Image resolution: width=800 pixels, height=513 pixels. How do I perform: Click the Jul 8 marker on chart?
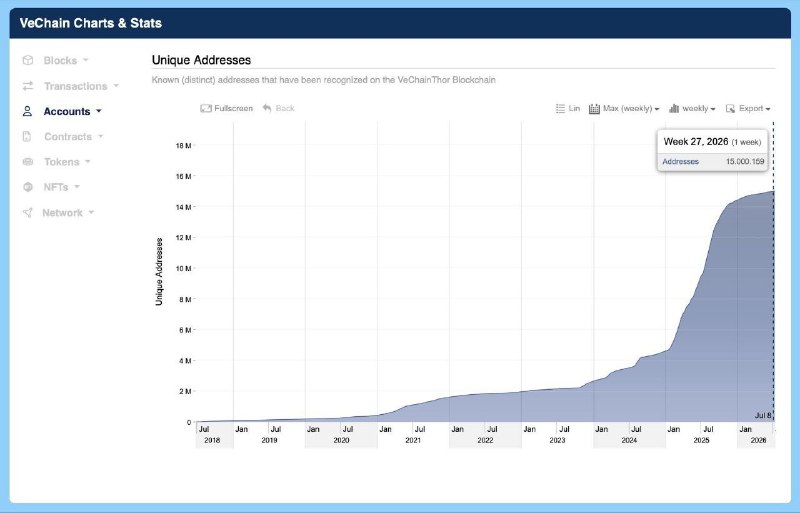point(763,416)
